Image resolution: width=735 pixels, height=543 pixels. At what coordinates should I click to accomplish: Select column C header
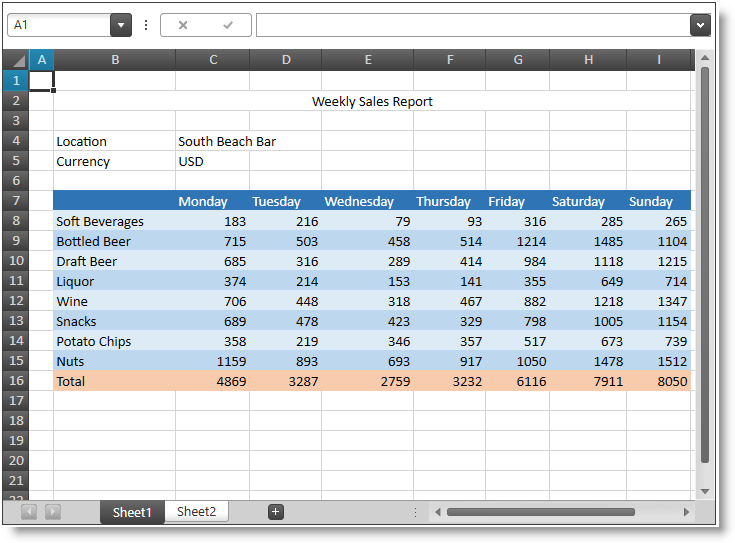213,60
